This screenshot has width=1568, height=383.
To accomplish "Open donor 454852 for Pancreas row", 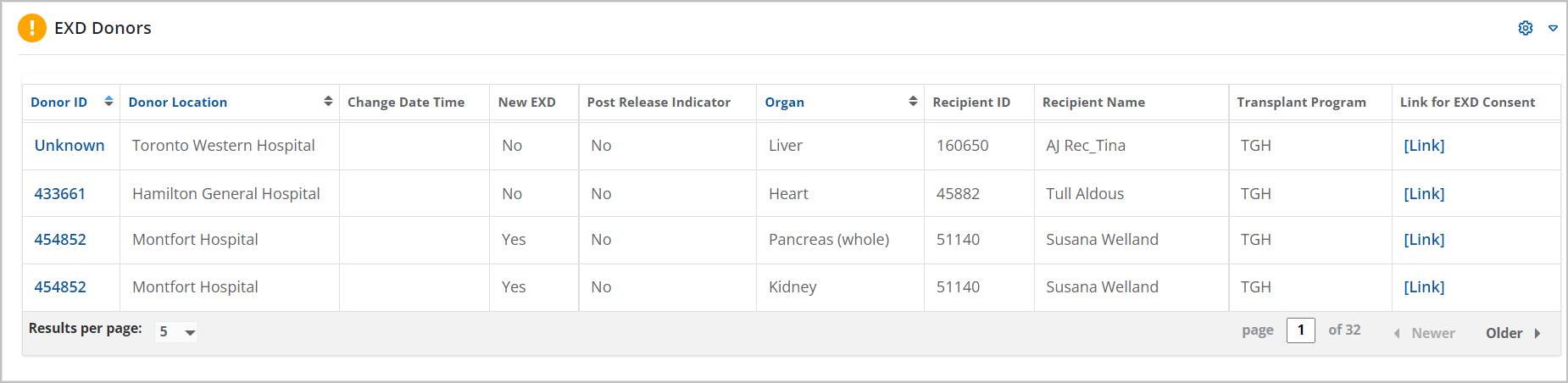I will (60, 240).
